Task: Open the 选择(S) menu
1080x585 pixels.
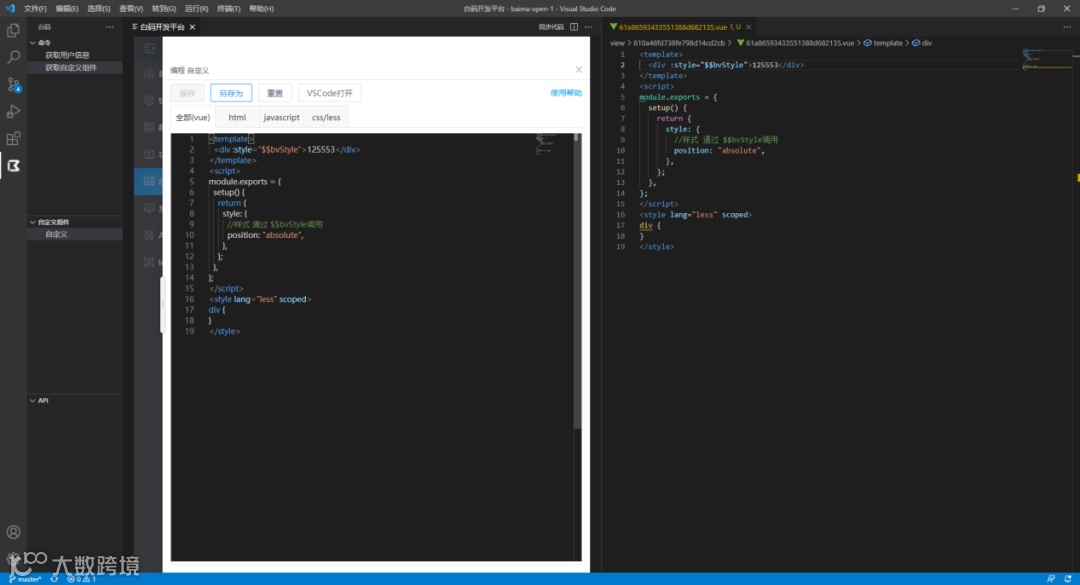Action: pyautogui.click(x=98, y=8)
